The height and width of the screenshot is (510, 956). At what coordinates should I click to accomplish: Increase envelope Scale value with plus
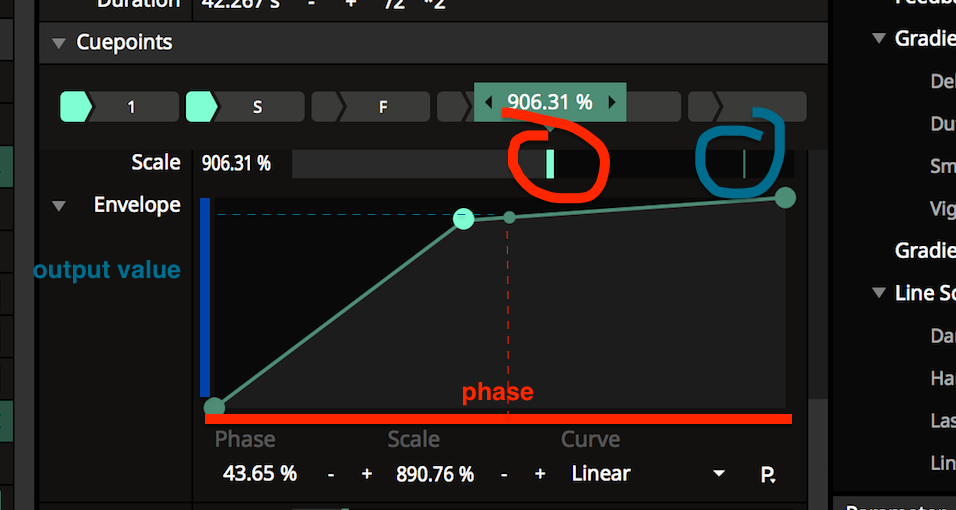point(540,474)
